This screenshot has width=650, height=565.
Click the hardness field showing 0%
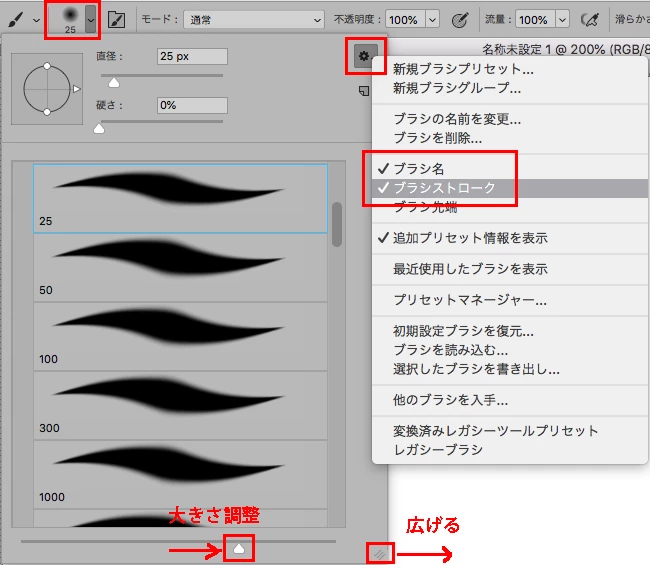click(192, 105)
